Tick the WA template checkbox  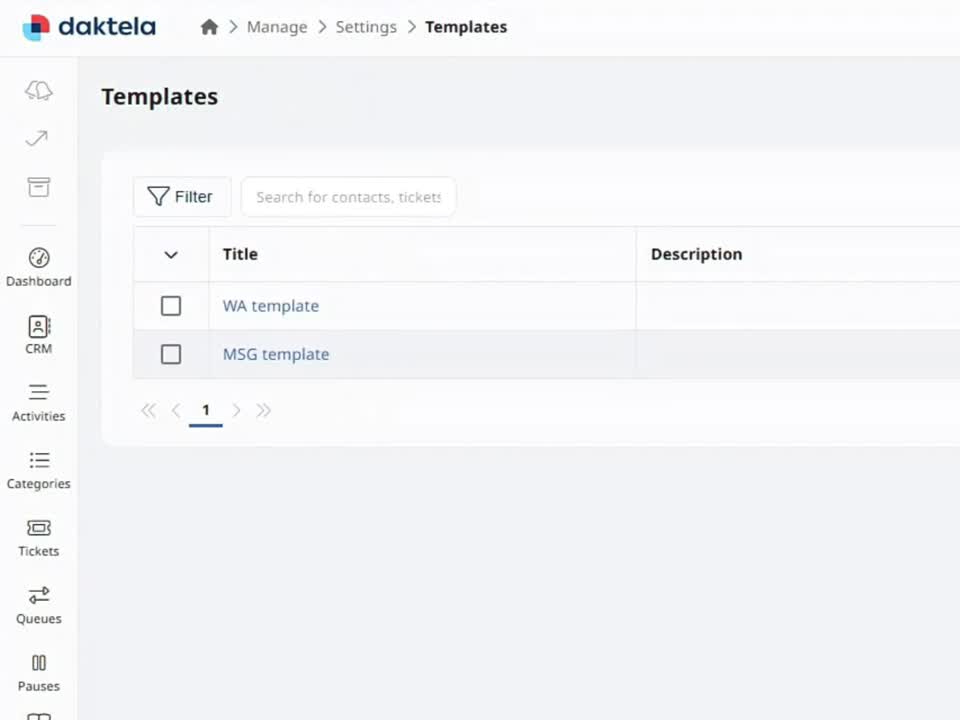[x=171, y=306]
